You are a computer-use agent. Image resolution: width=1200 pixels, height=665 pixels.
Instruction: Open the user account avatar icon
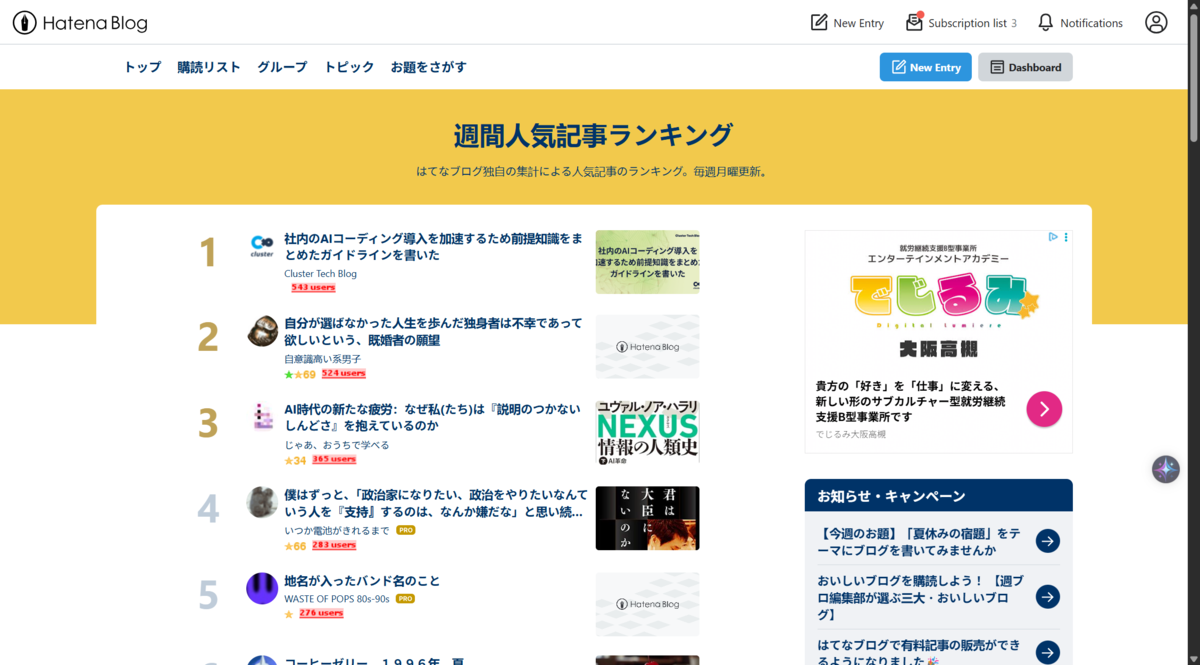[x=1156, y=22]
